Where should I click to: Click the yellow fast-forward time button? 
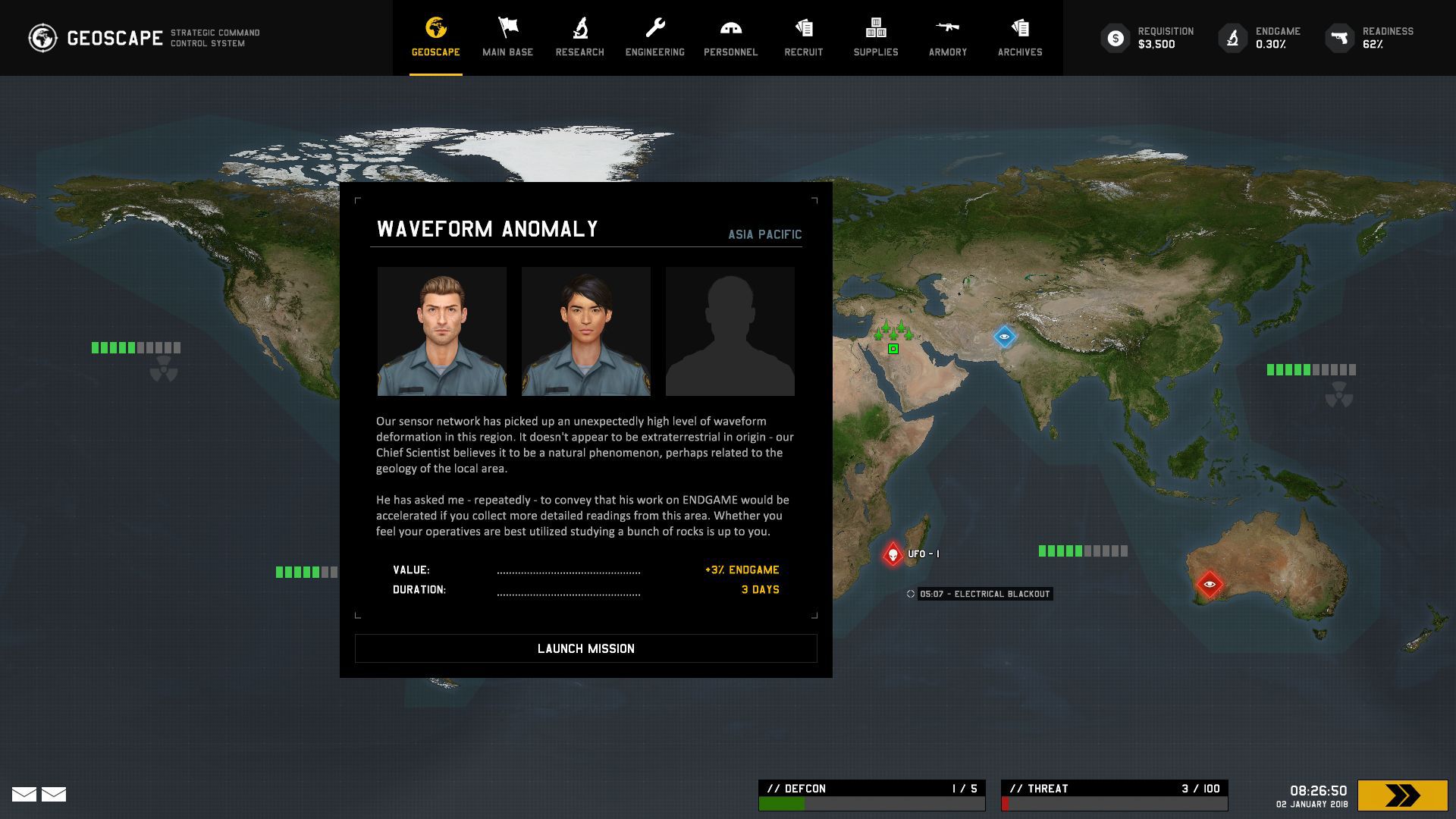tap(1401, 795)
